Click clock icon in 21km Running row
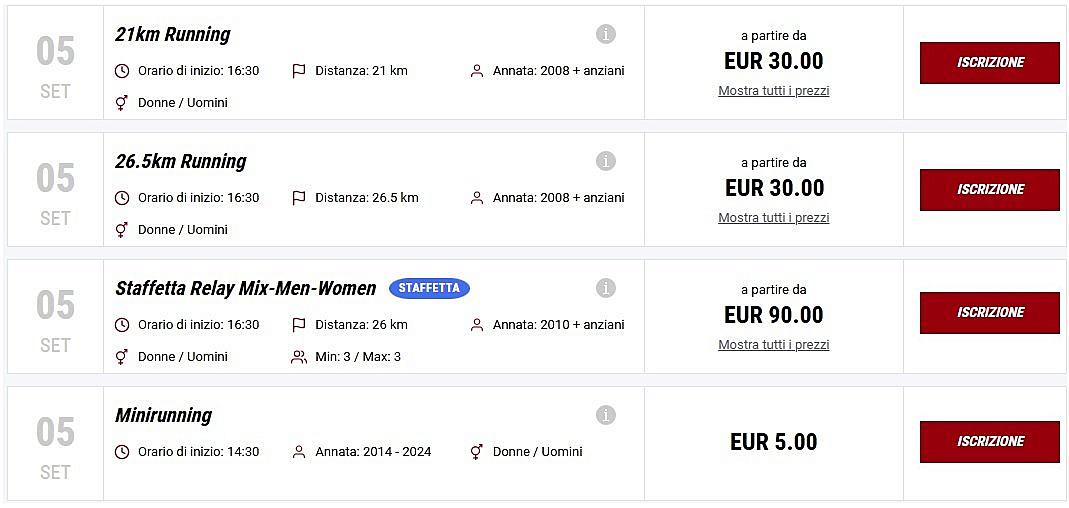 122,71
